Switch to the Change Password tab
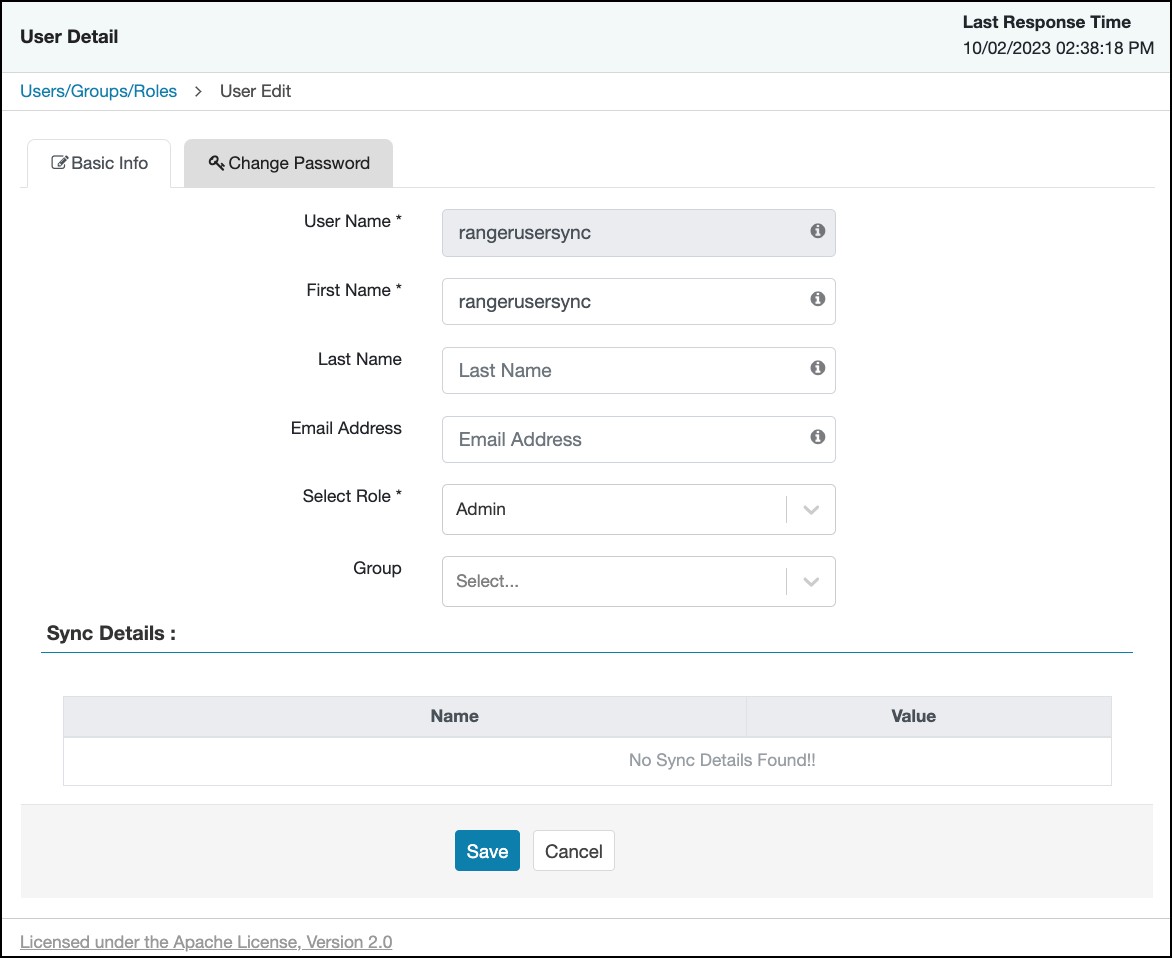This screenshot has height=958, width=1172. pos(289,164)
